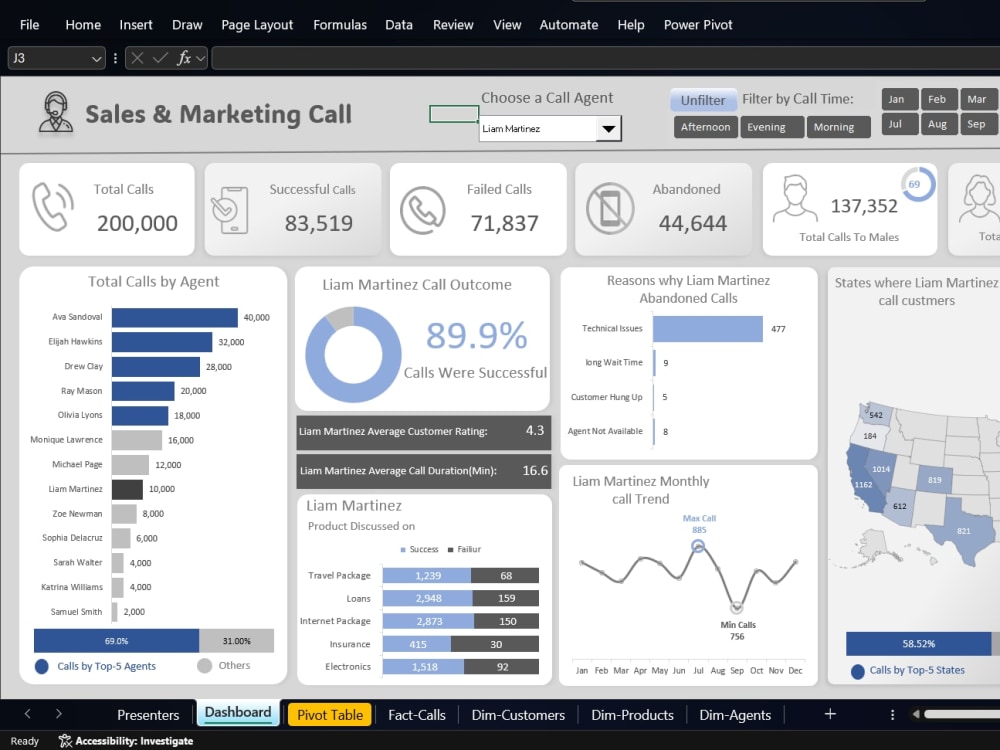Click the Calls by Top-5 Agents legend dot
The image size is (1000, 750).
tap(41, 666)
